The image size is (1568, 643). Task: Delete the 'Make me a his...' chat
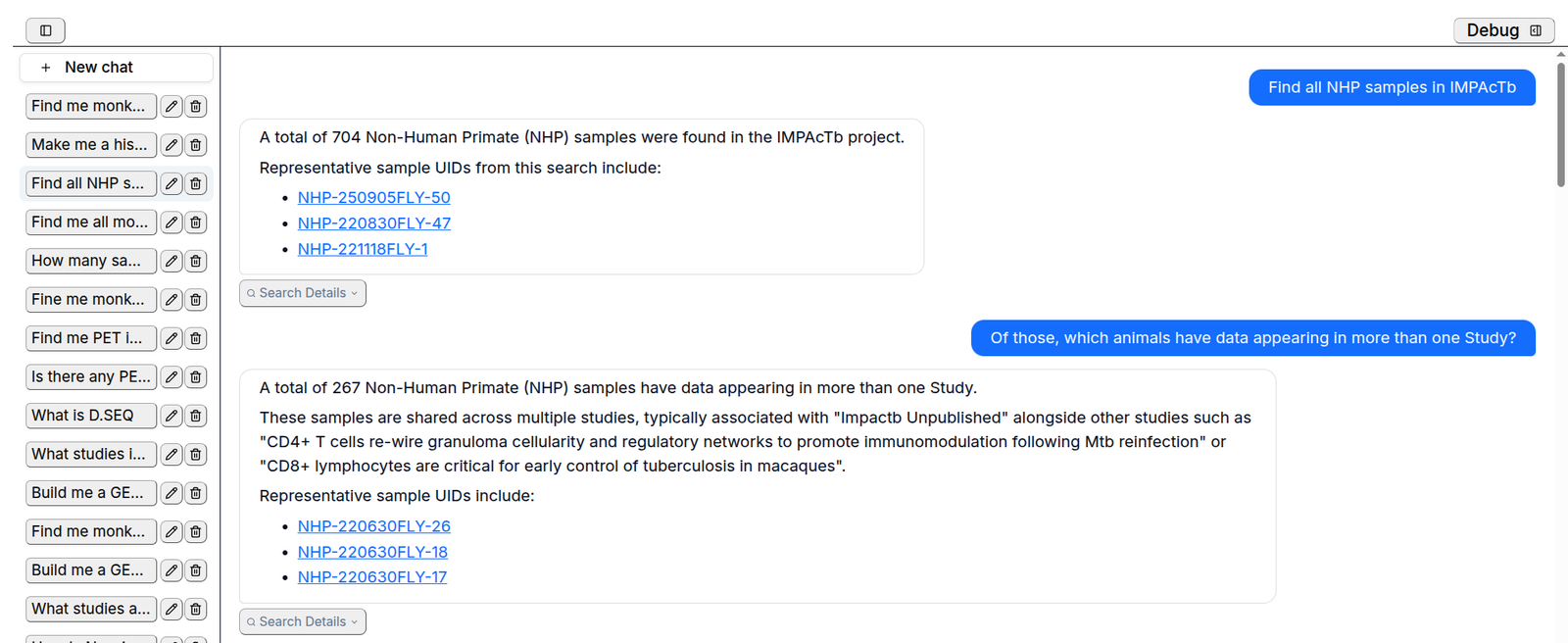[x=196, y=145]
